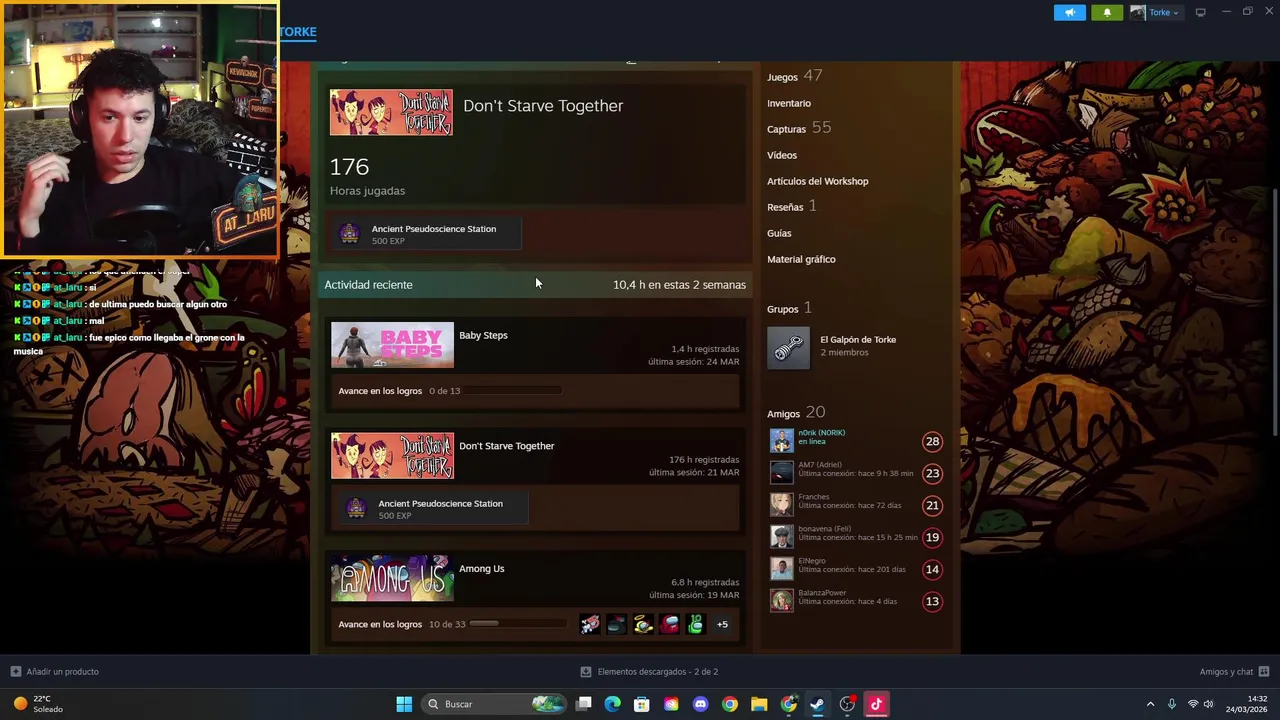Open the Amigos 20 friends list
1280x720 pixels.
[x=796, y=413]
